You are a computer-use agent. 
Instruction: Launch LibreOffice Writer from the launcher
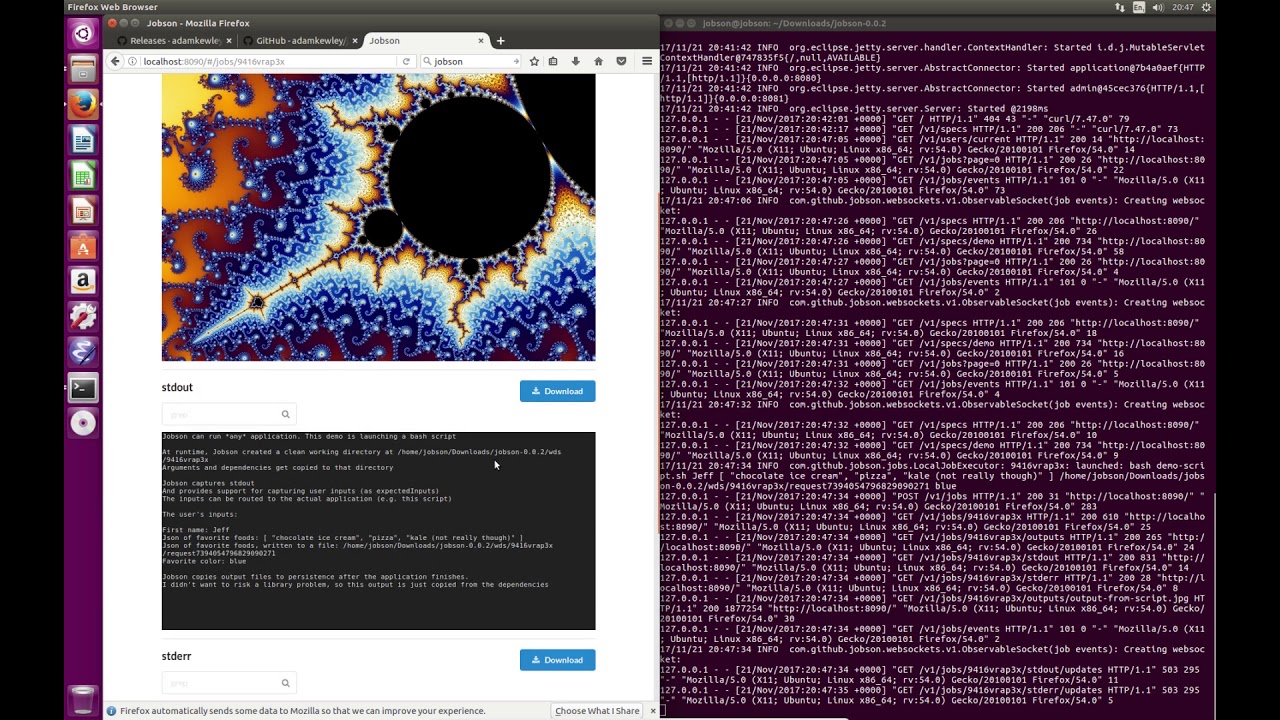pyautogui.click(x=83, y=141)
